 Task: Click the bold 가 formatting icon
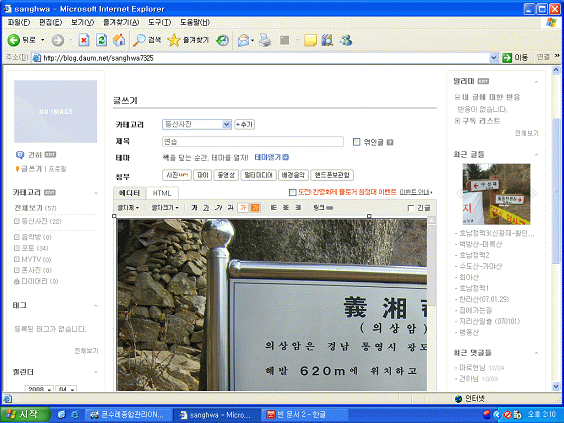(x=195, y=208)
